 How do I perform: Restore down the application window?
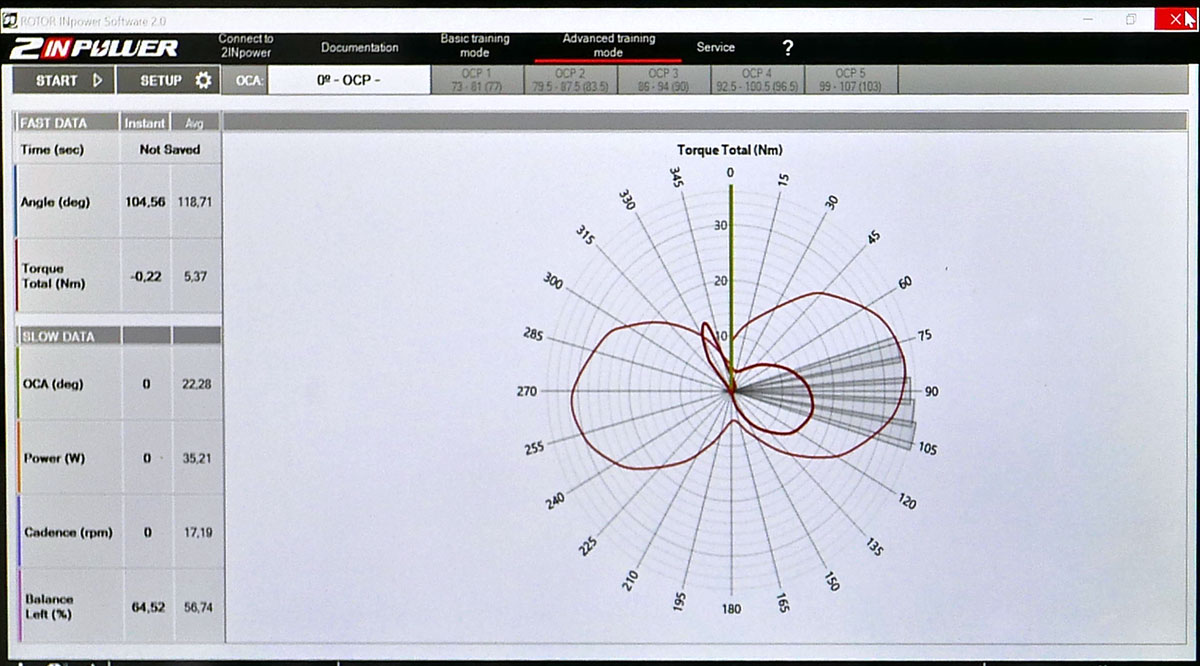1131,19
